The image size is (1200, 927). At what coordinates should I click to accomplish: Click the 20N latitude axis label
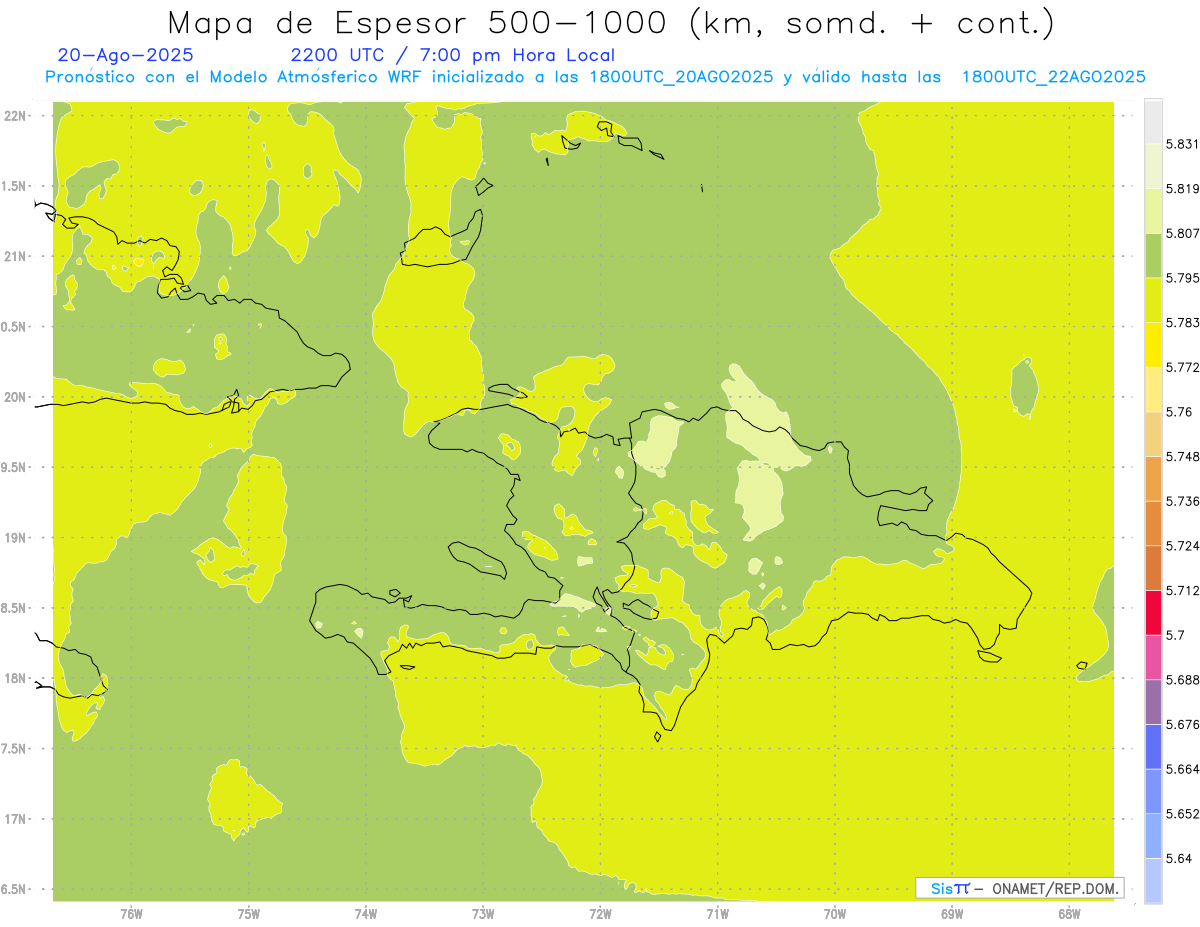point(16,397)
